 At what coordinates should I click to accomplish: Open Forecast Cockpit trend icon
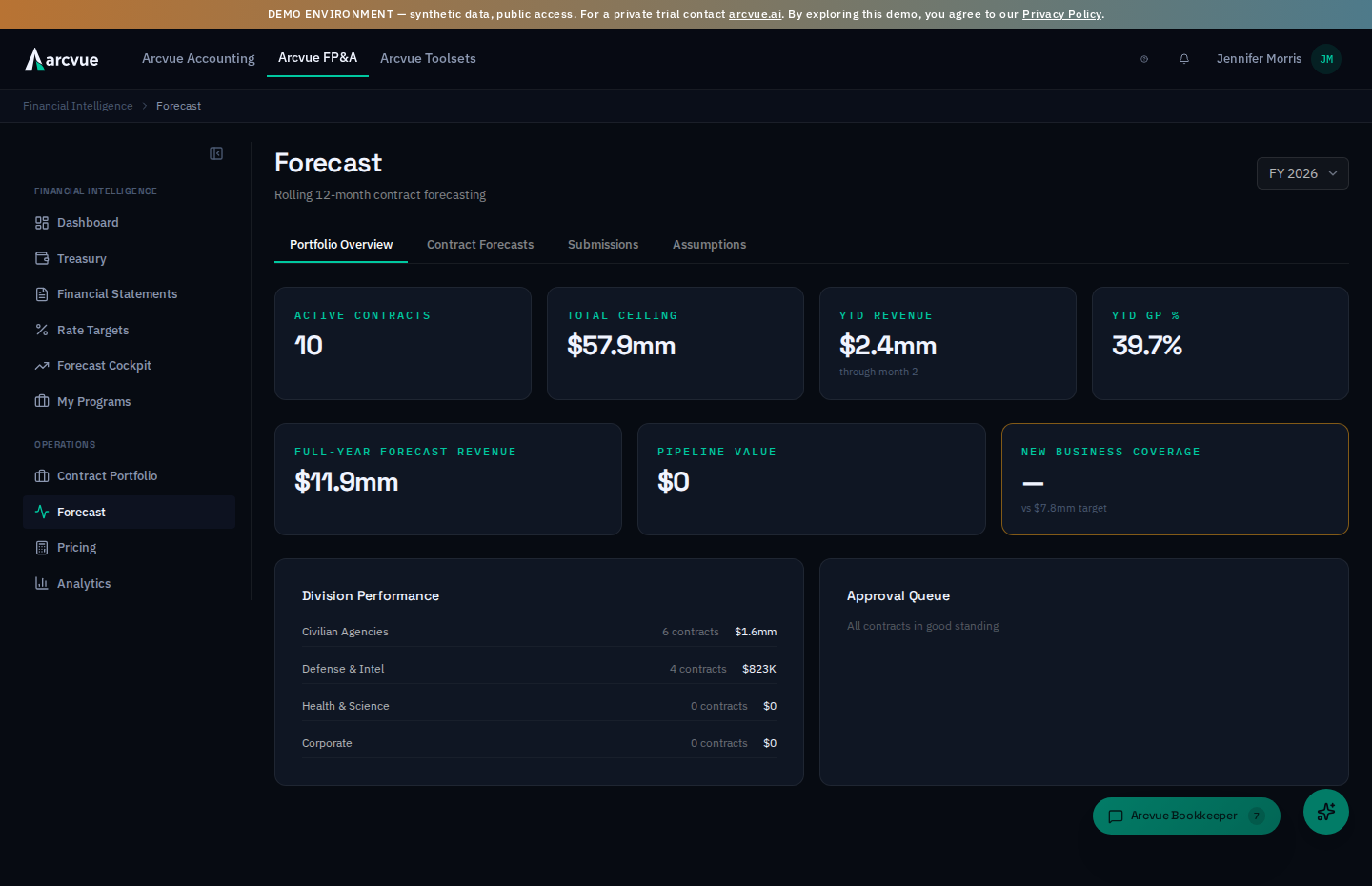[x=42, y=366]
